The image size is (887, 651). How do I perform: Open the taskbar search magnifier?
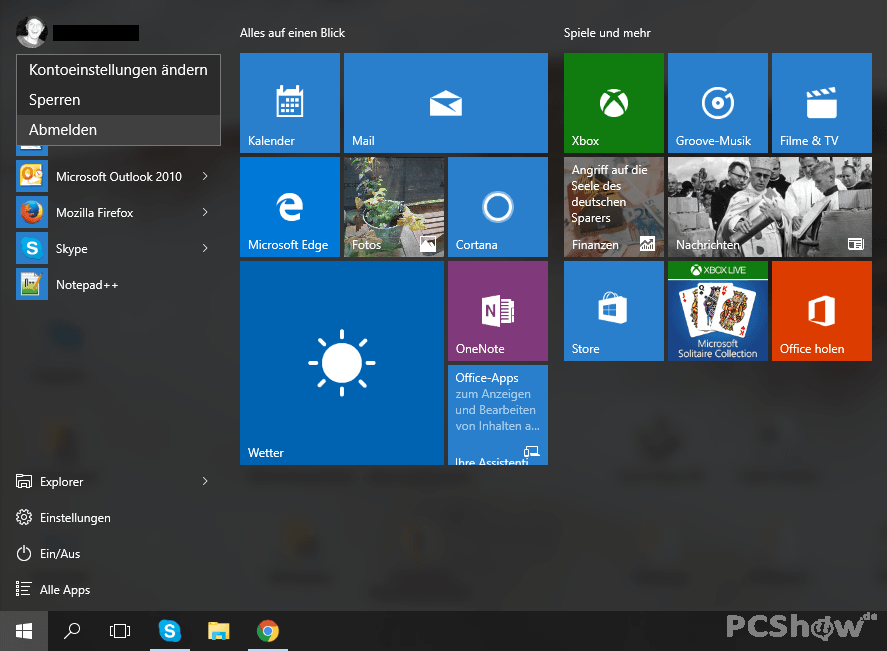pos(72,631)
